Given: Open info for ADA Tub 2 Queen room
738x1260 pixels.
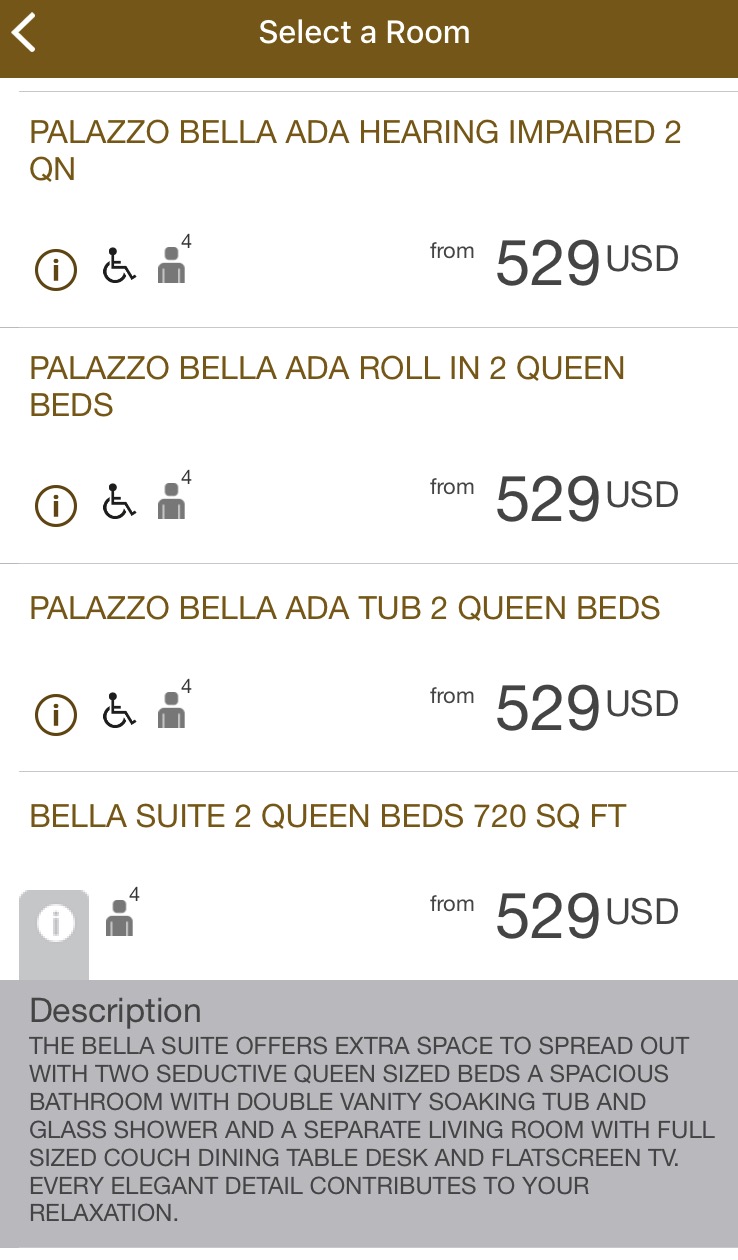Looking at the screenshot, I should coord(56,714).
